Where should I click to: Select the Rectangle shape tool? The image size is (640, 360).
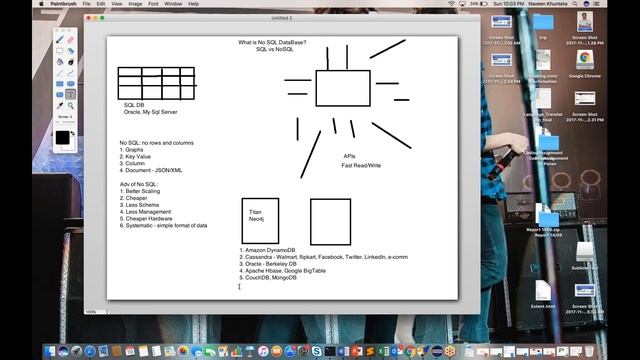click(60, 84)
